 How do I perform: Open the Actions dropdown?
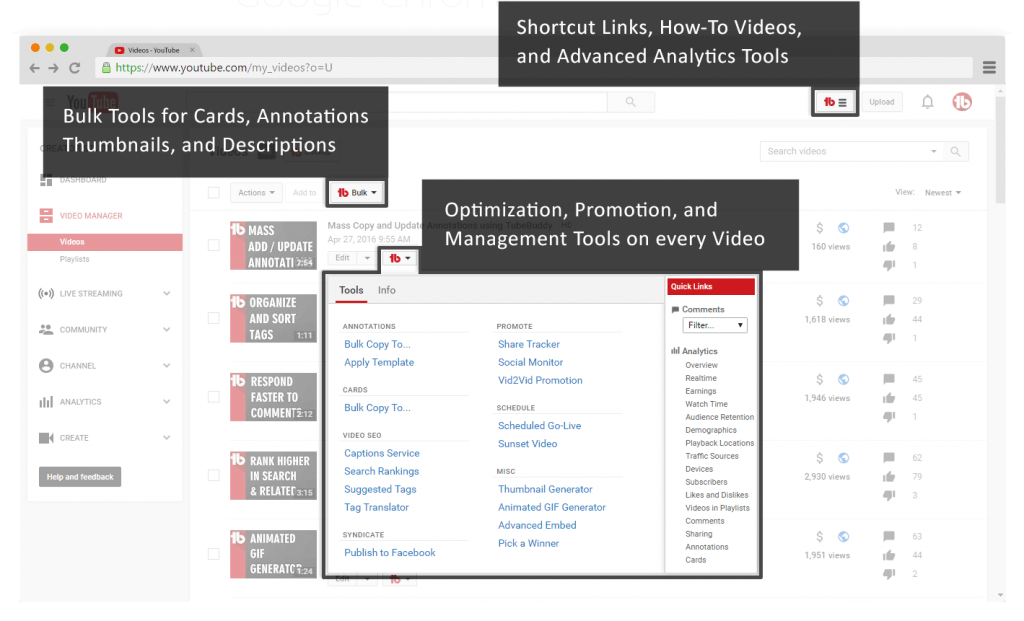256,193
